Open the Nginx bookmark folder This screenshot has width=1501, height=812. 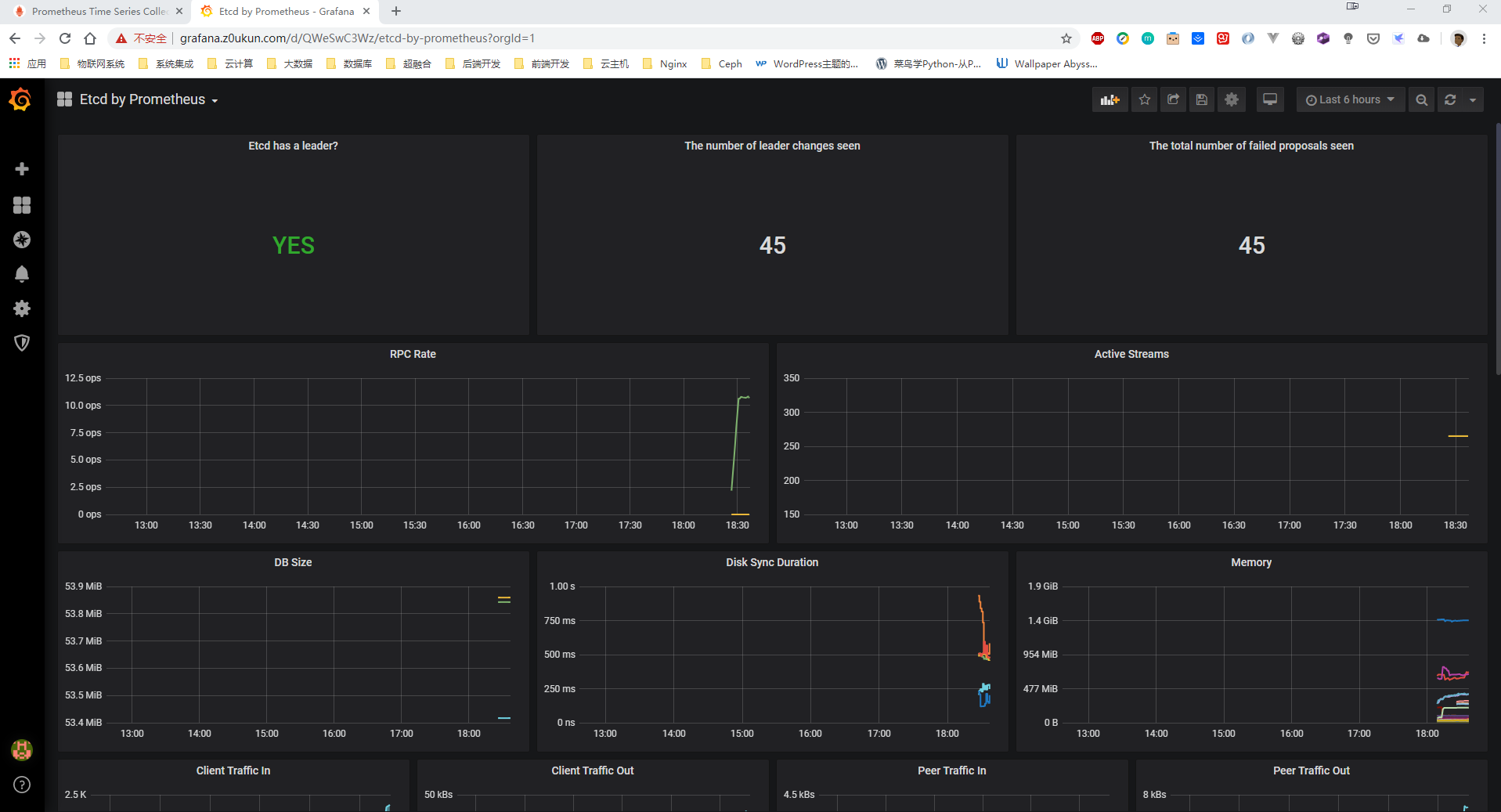point(665,63)
